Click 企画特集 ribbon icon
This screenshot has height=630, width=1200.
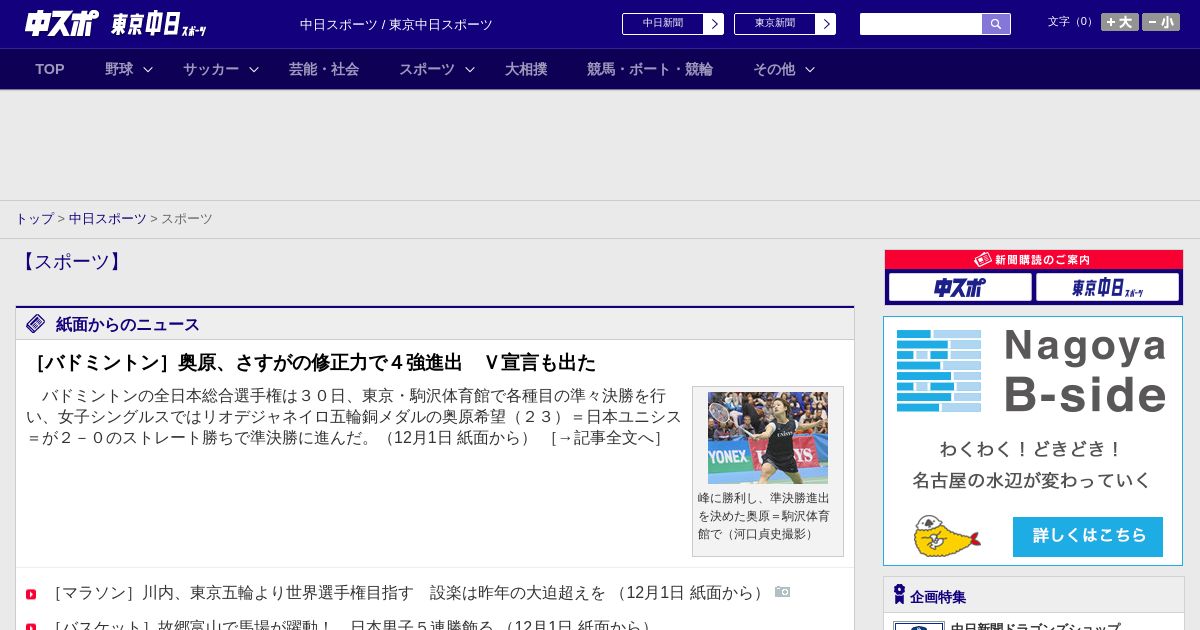point(899,594)
